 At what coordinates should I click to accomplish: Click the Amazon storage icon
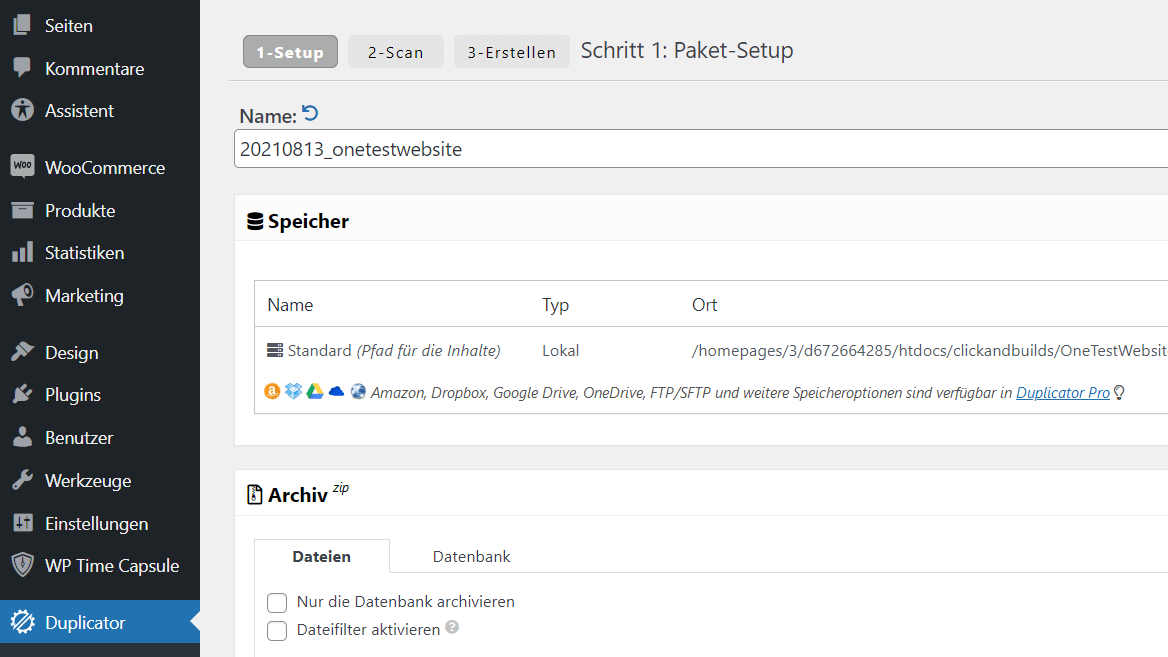pyautogui.click(x=272, y=391)
